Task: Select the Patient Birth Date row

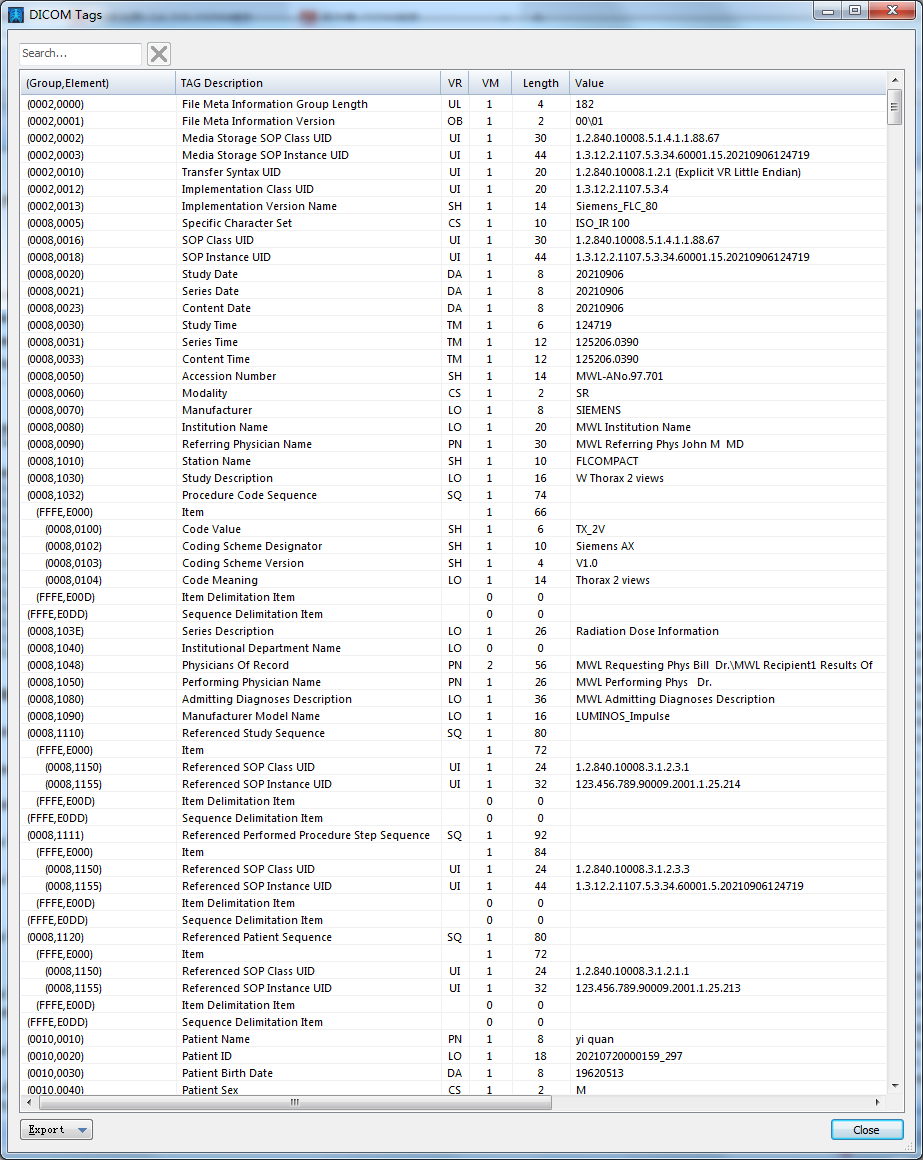Action: click(453, 1074)
